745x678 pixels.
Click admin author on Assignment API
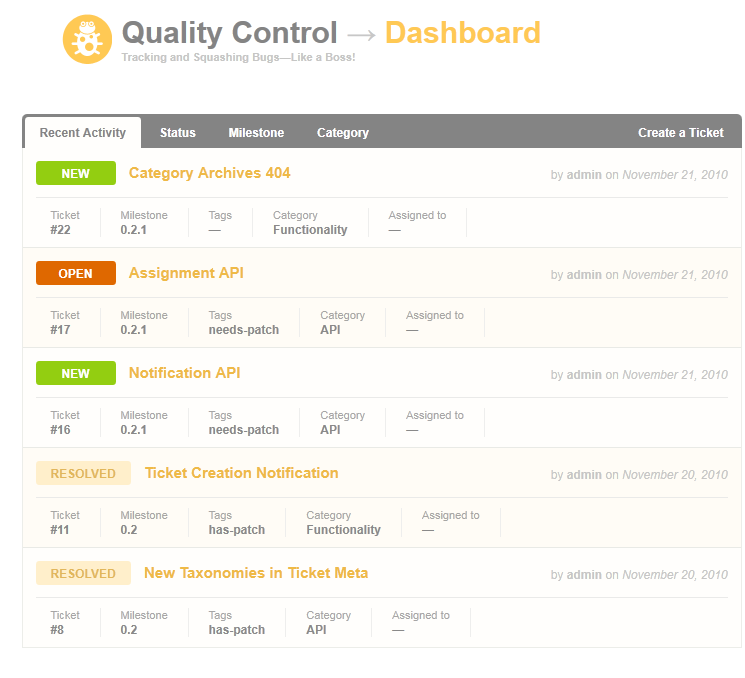coord(584,275)
